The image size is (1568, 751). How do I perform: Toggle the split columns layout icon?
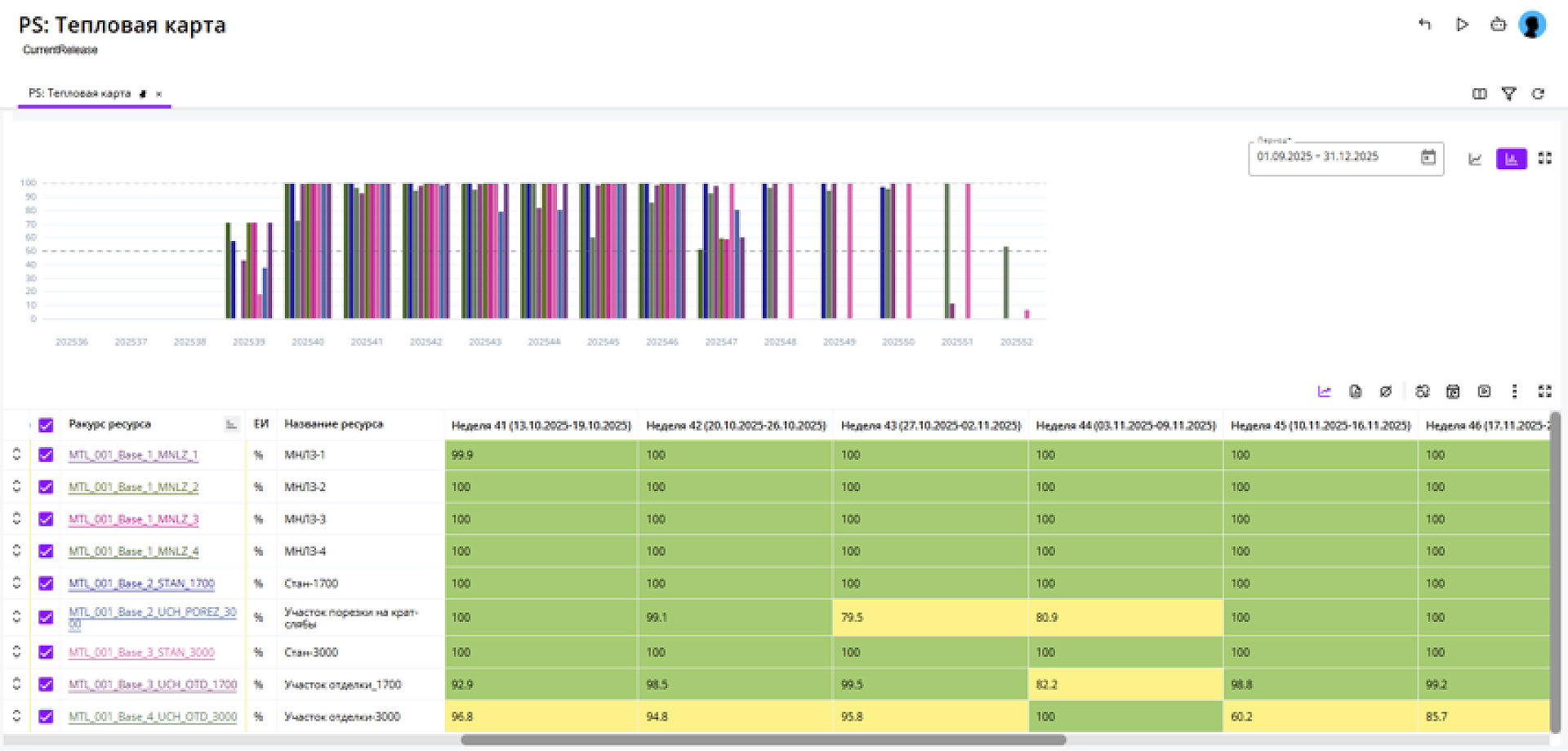point(1479,94)
